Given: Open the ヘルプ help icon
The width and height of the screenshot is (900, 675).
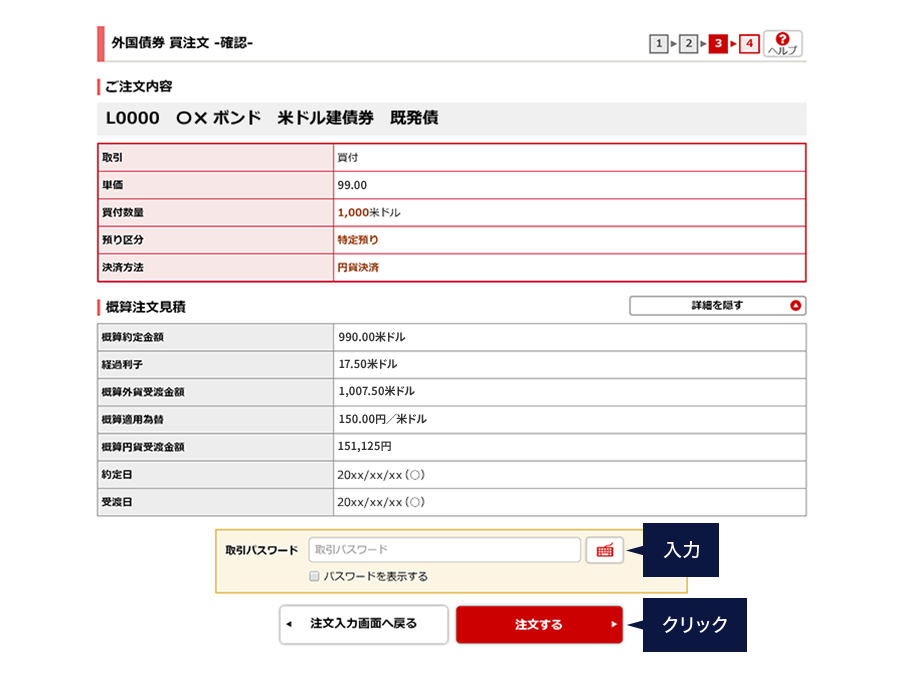Looking at the screenshot, I should pos(782,44).
